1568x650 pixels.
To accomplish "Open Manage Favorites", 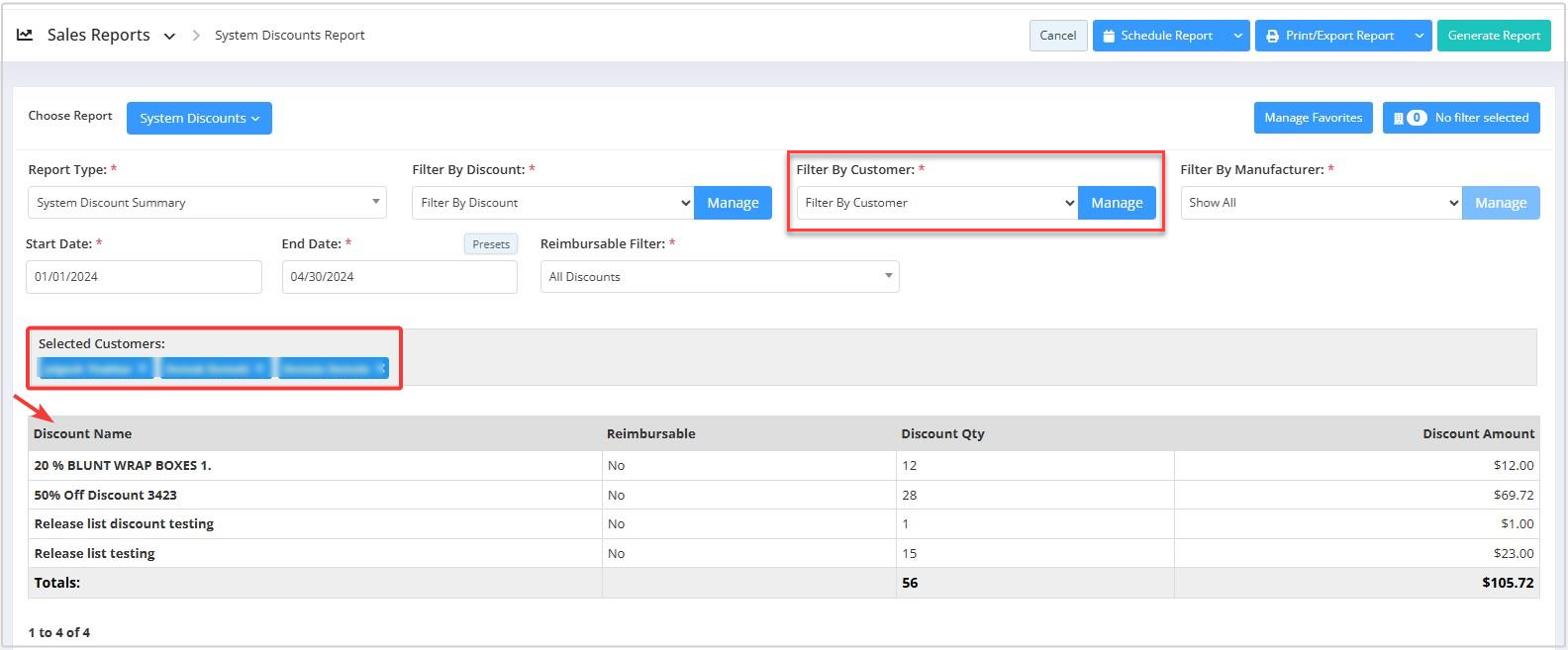I will click(1313, 118).
